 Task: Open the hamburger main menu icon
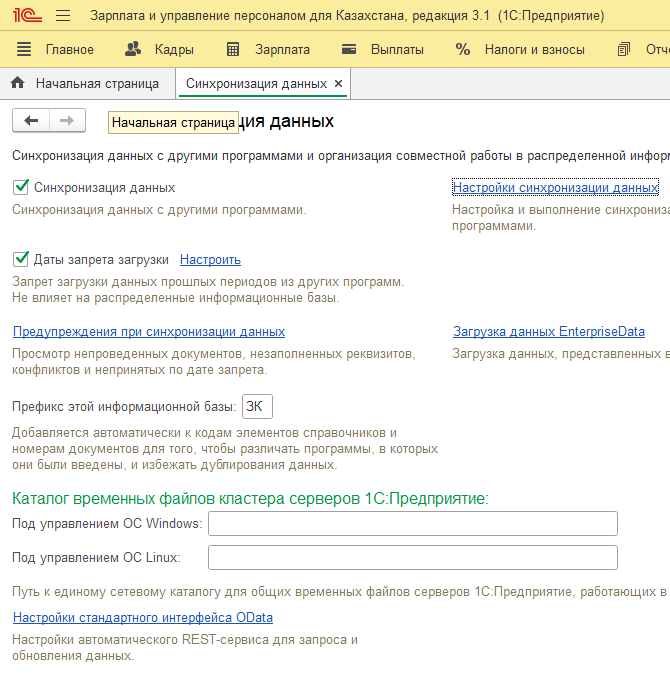tap(63, 17)
